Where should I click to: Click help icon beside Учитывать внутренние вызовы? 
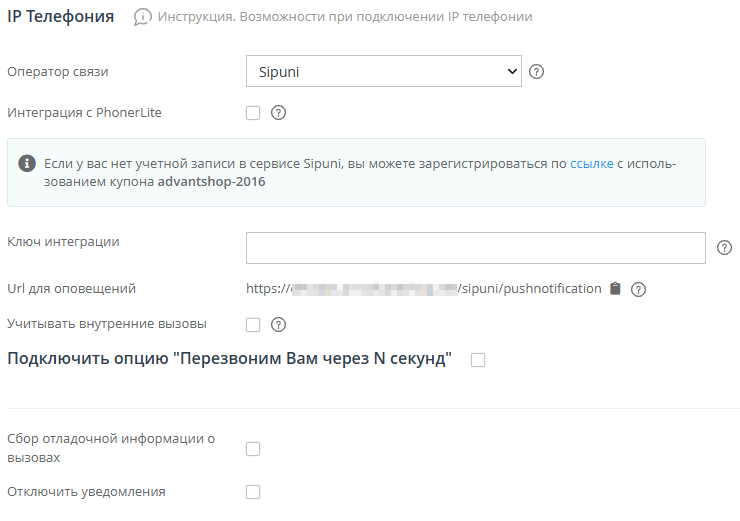[278, 325]
